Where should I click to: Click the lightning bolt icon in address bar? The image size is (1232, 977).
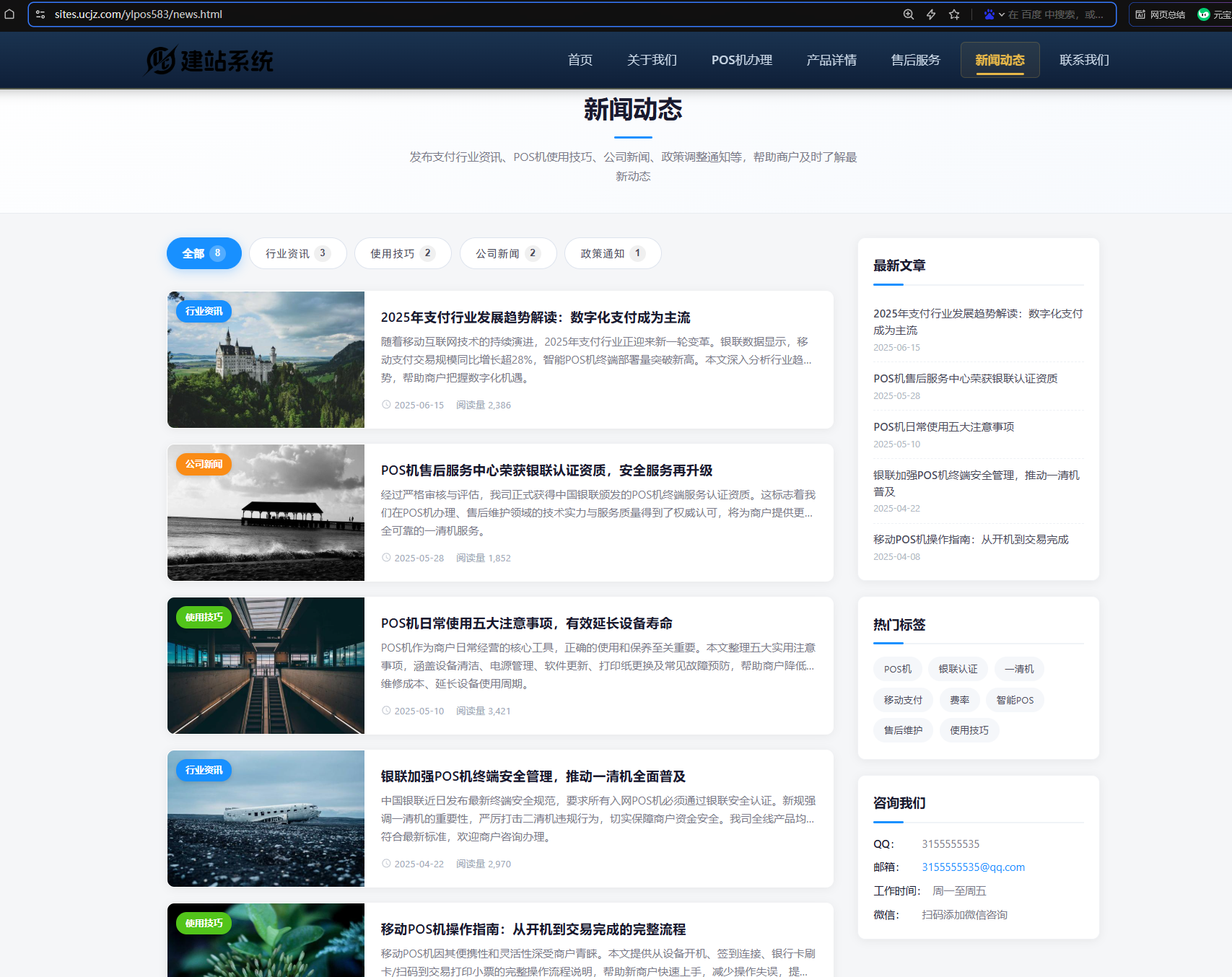931,14
